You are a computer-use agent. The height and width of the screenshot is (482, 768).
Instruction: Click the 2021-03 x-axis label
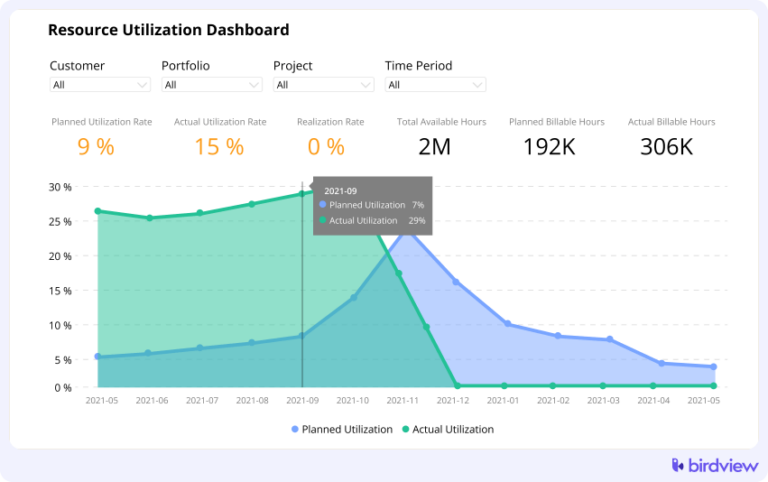(x=603, y=400)
